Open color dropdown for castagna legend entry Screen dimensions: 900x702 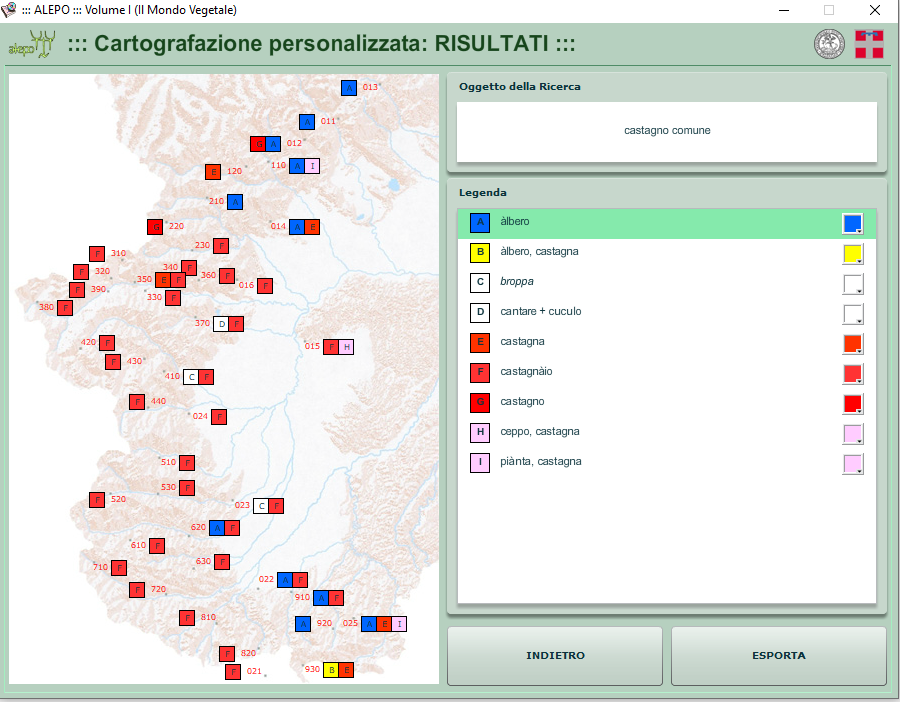pos(853,344)
